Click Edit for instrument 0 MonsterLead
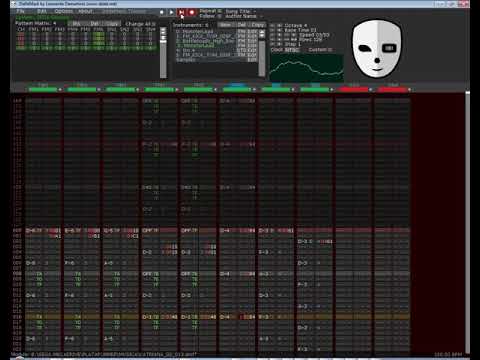The width and height of the screenshot is (480, 360). (x=252, y=32)
